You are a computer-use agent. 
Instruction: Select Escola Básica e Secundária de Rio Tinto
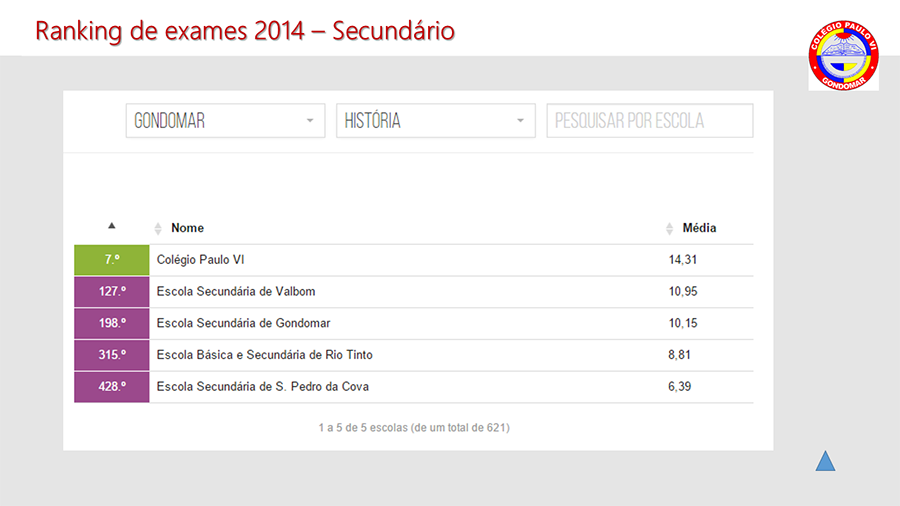265,355
